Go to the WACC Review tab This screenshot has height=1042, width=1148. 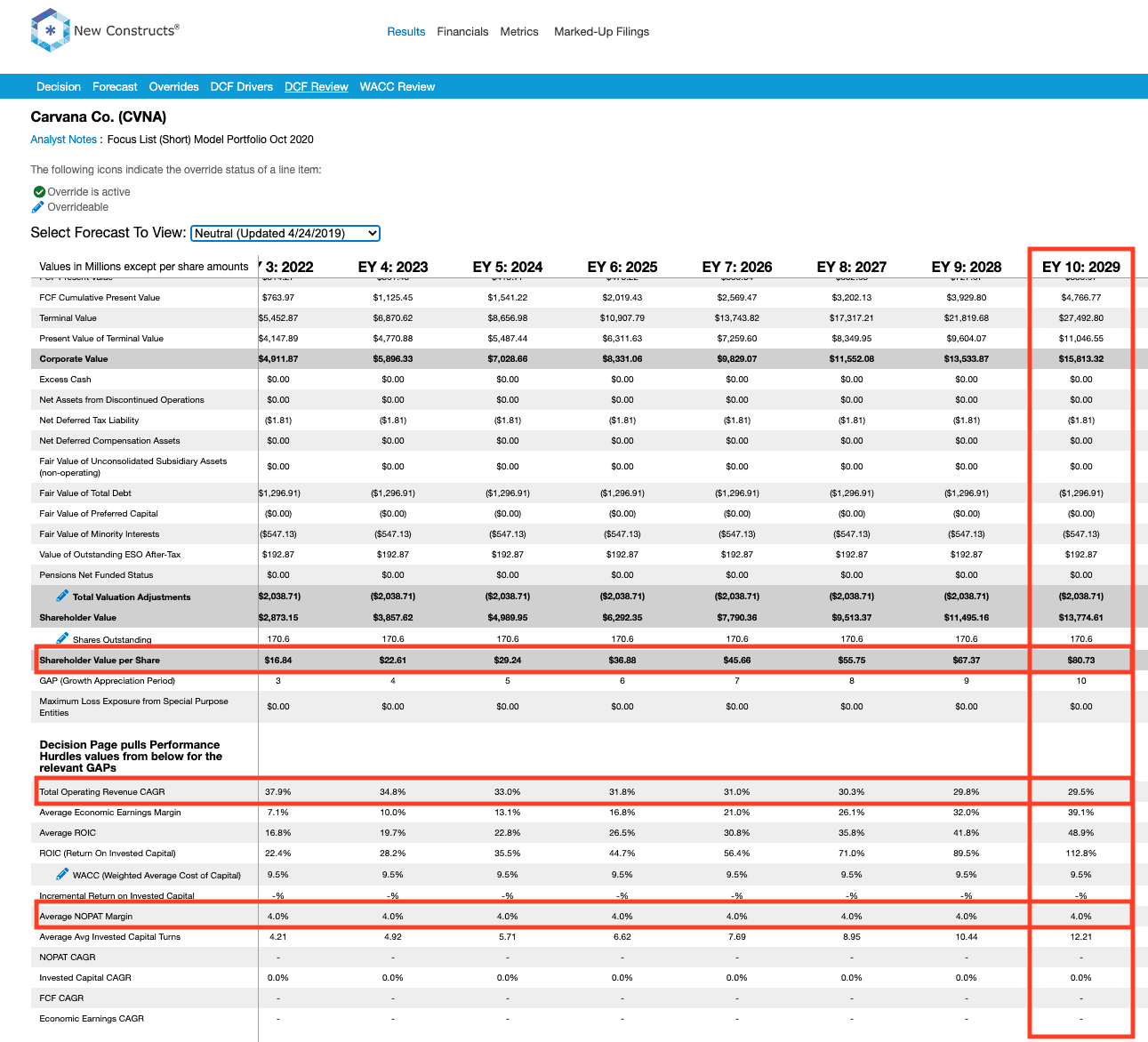[397, 86]
